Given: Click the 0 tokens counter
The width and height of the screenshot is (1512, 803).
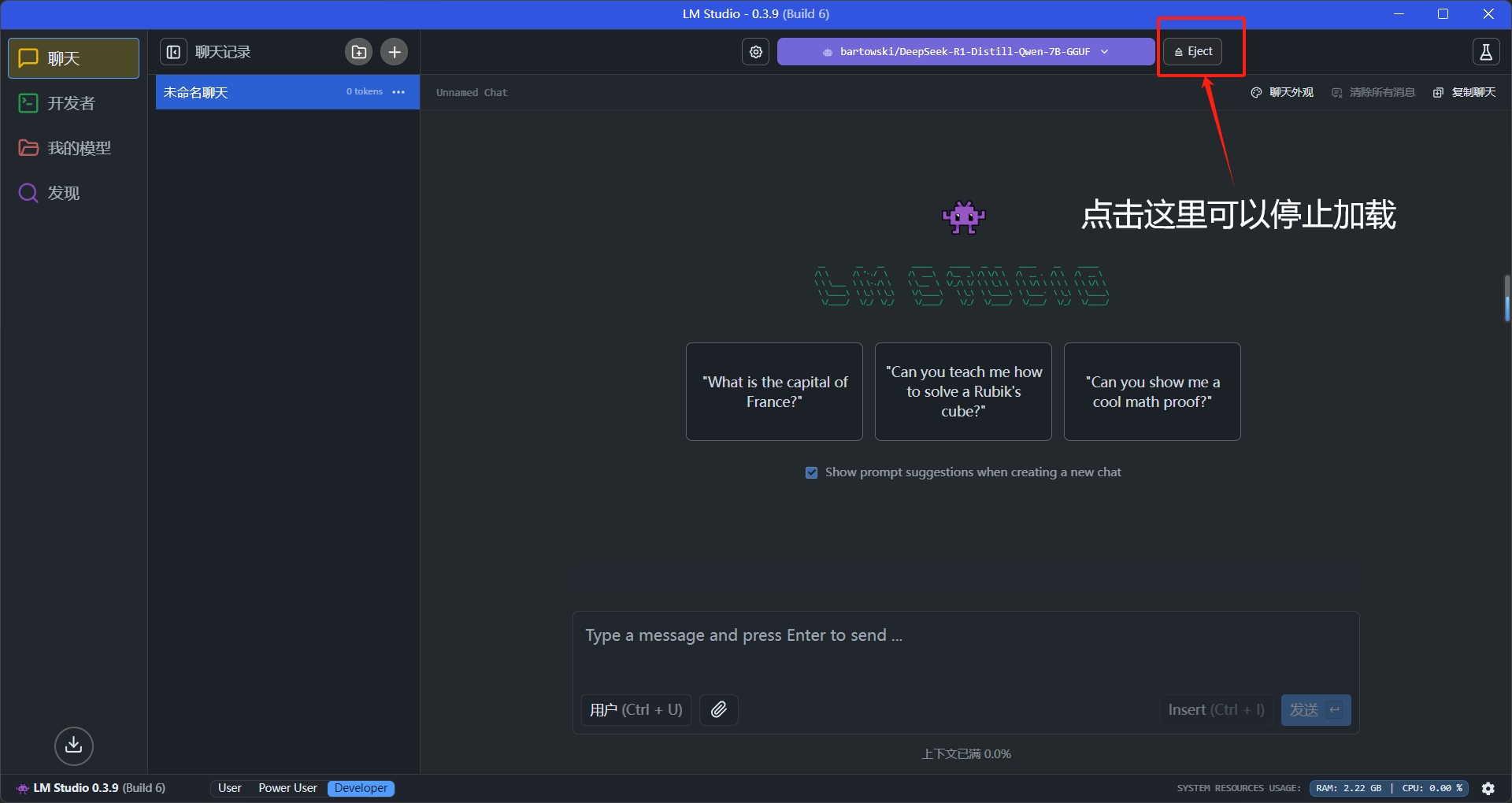Looking at the screenshot, I should tap(365, 91).
